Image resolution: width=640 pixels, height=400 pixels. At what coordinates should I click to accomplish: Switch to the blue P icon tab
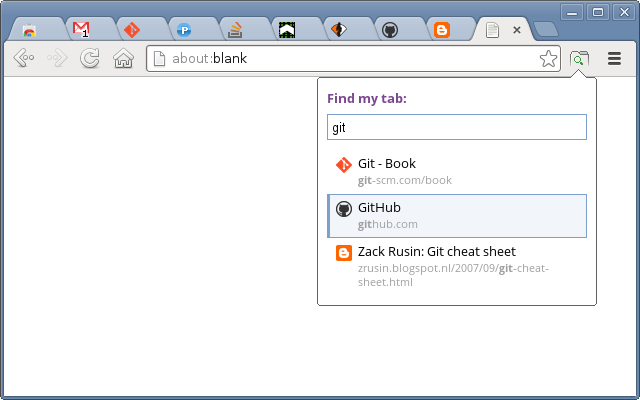point(194,29)
